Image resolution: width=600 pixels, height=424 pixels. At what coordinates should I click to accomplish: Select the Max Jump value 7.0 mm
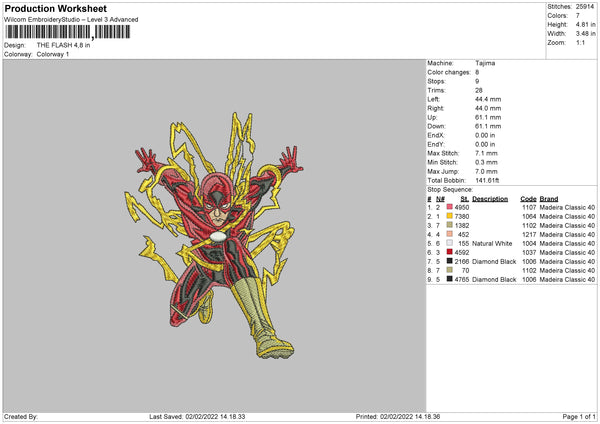click(486, 171)
